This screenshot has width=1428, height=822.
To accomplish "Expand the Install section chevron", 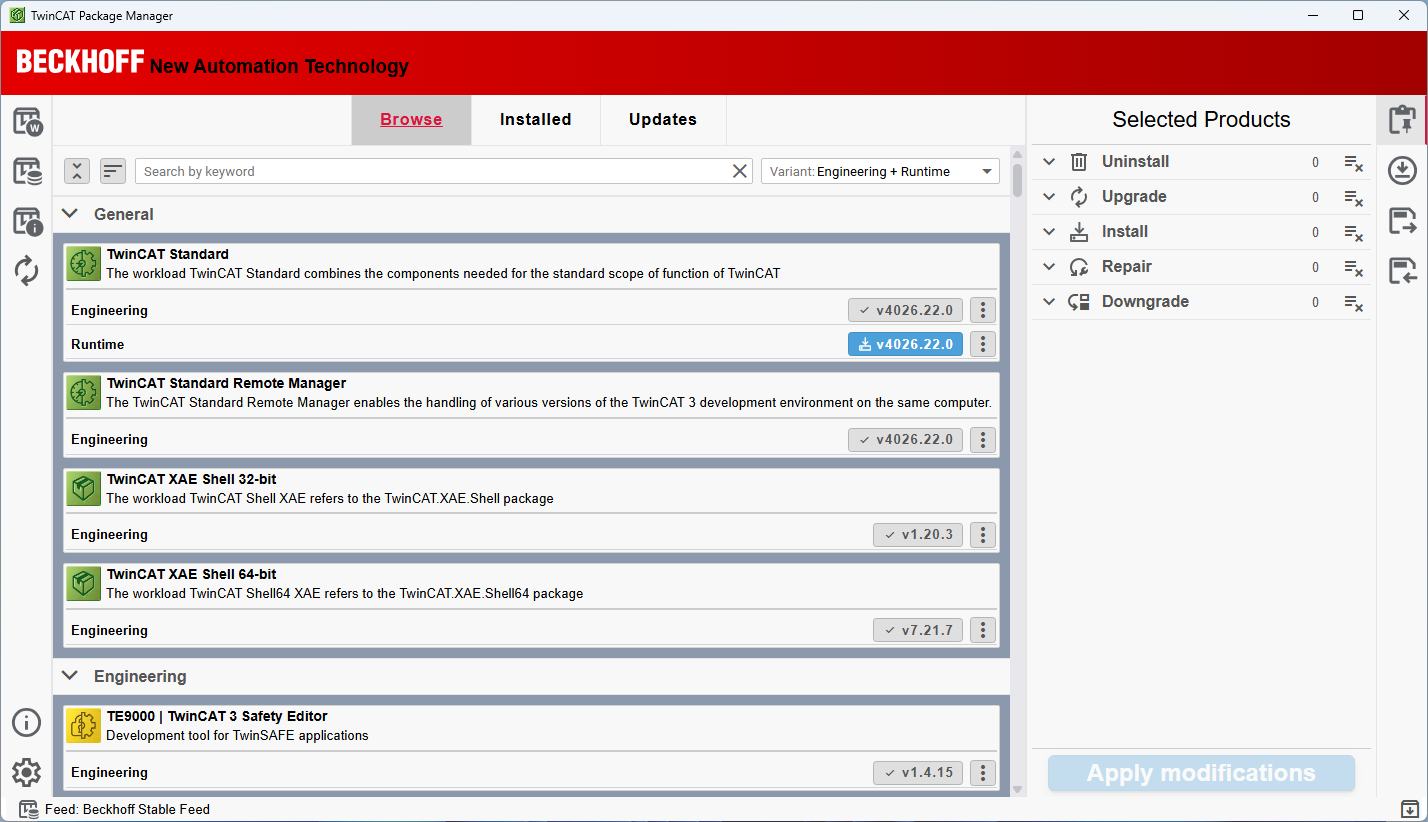I will pos(1049,232).
